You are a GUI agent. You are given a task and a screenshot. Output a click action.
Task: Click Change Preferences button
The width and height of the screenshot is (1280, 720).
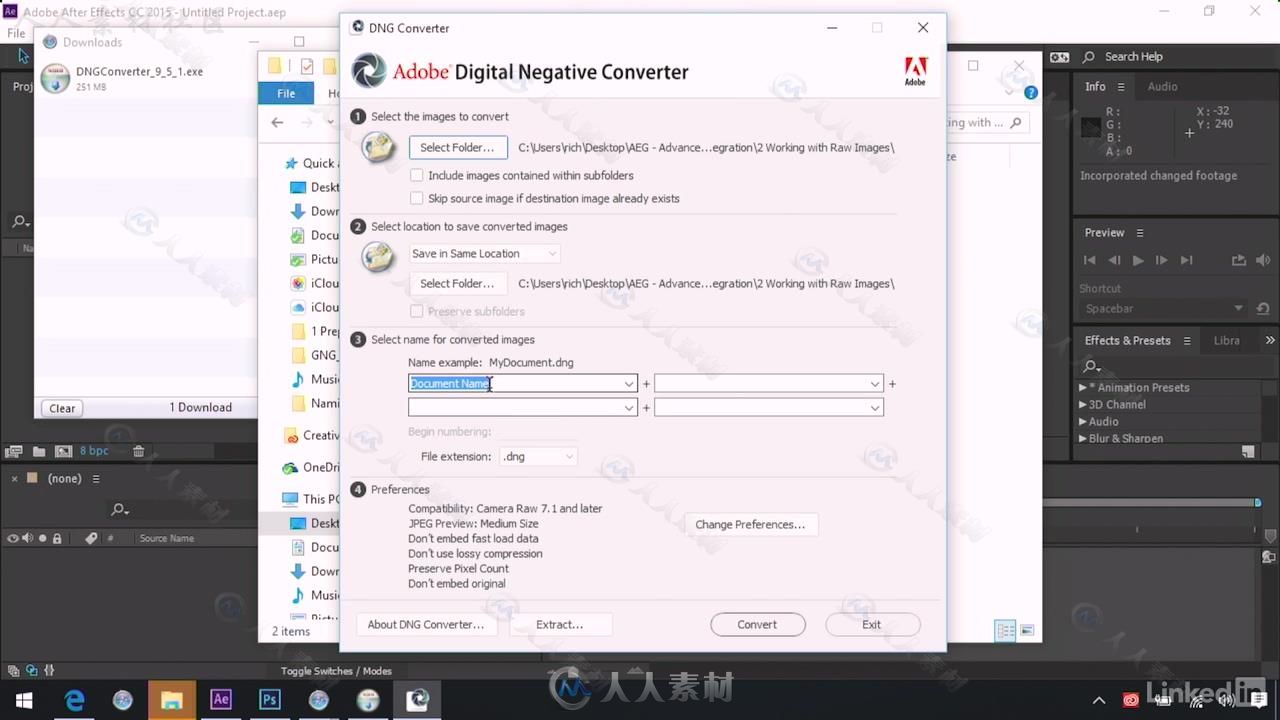(750, 524)
